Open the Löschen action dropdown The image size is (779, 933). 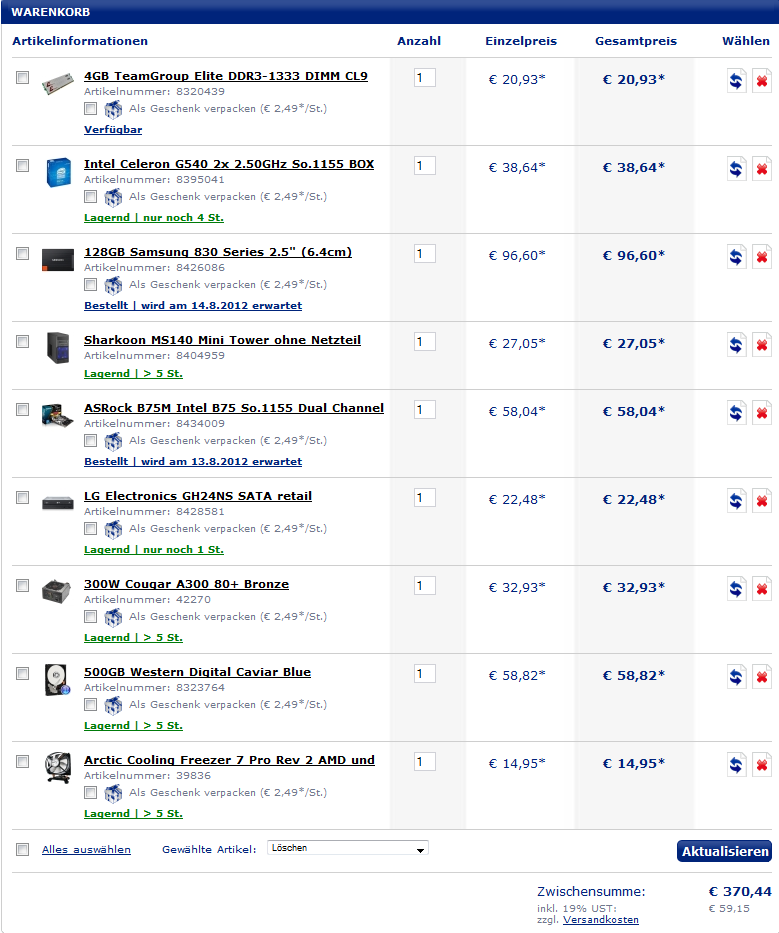pos(348,848)
